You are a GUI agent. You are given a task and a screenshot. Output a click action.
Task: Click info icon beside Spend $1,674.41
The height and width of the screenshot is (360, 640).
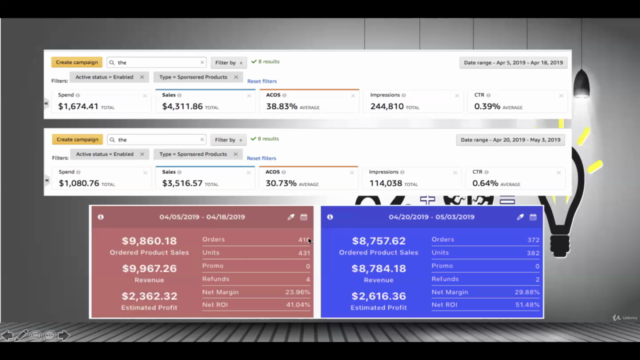[x=78, y=95]
